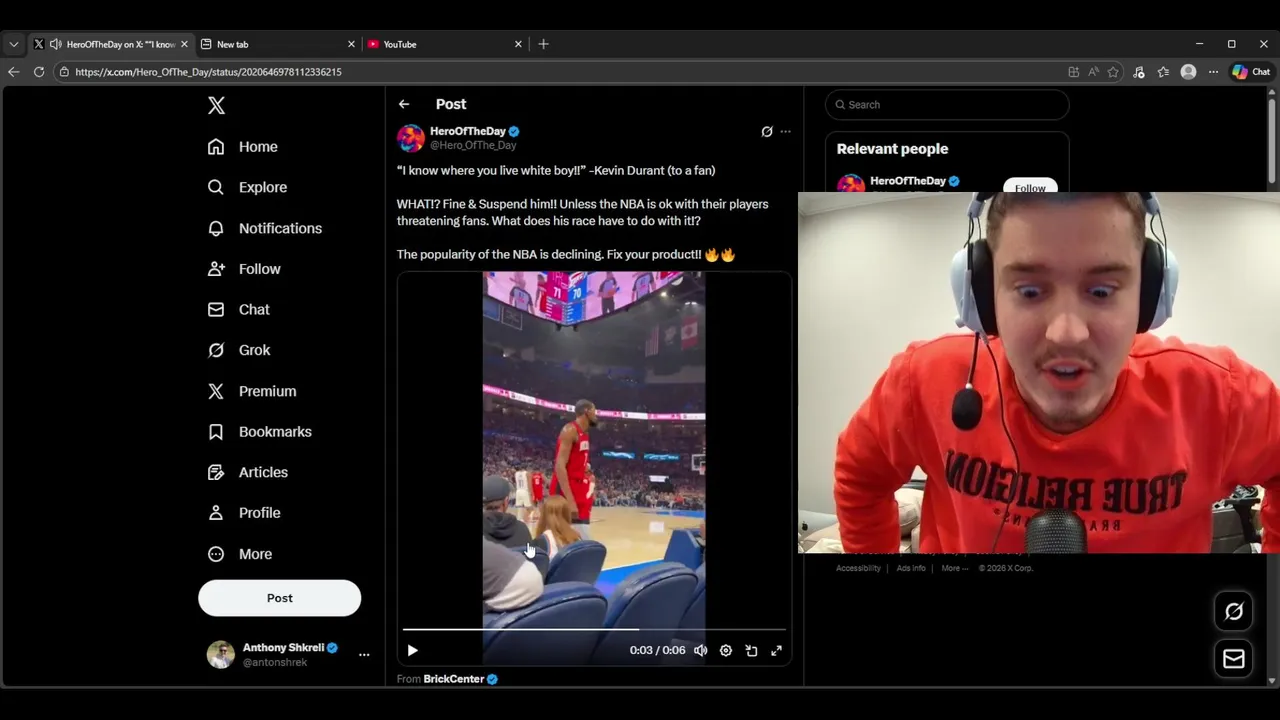1280x720 pixels.
Task: Open Explore in the sidebar
Action: coord(247,187)
